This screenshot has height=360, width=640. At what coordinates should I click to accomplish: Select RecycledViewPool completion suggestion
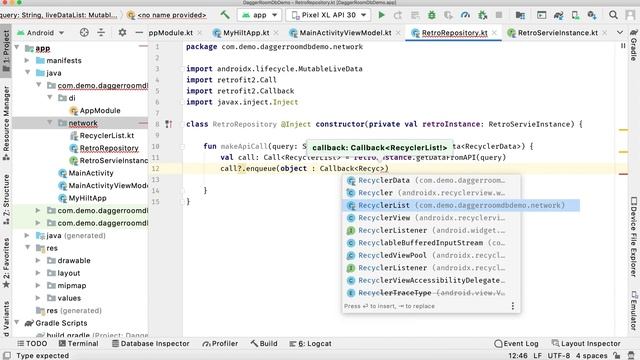coord(431,256)
